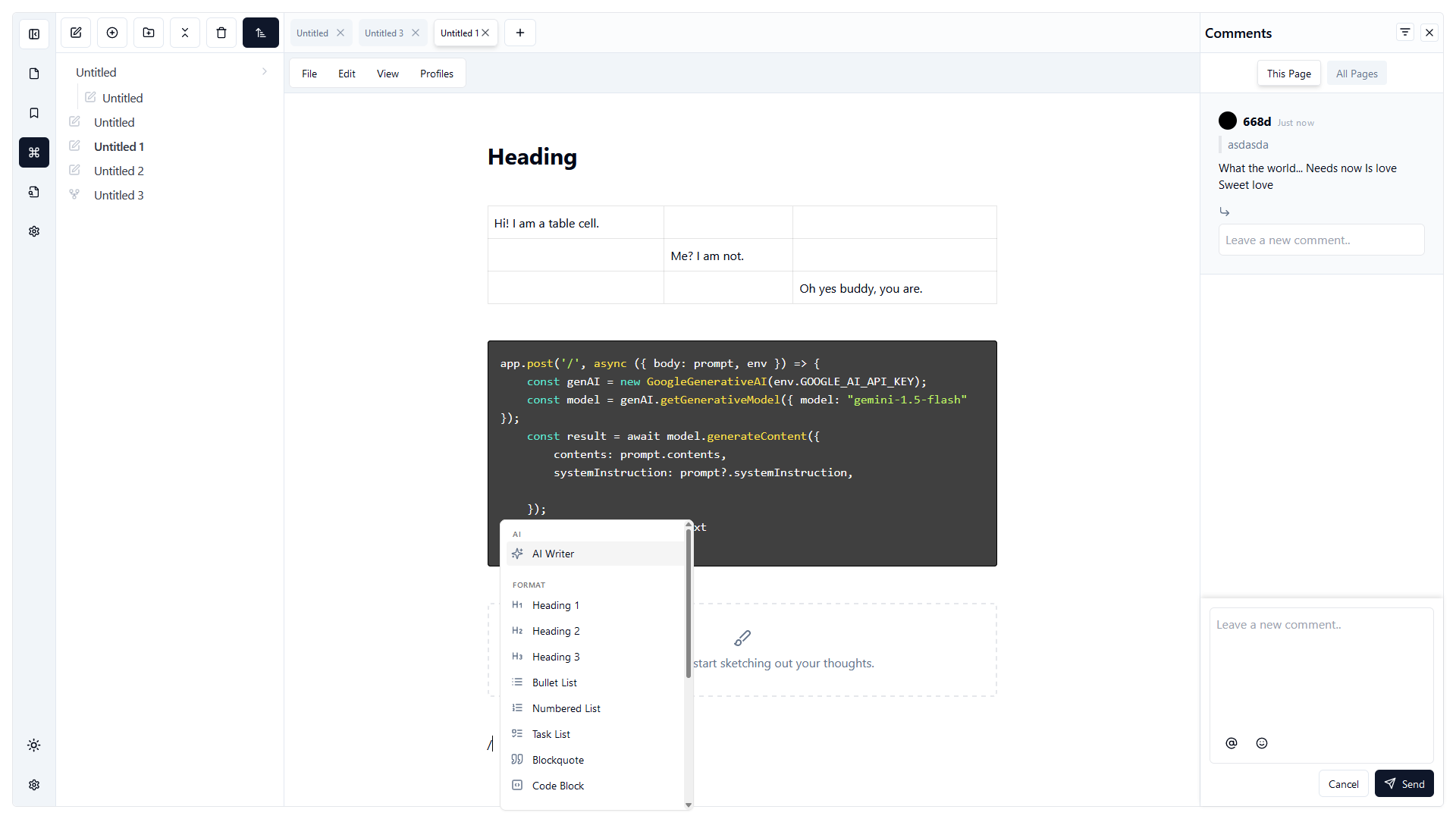1456x819 pixels.
Task: Toggle the light/dark theme sun icon
Action: pos(34,745)
